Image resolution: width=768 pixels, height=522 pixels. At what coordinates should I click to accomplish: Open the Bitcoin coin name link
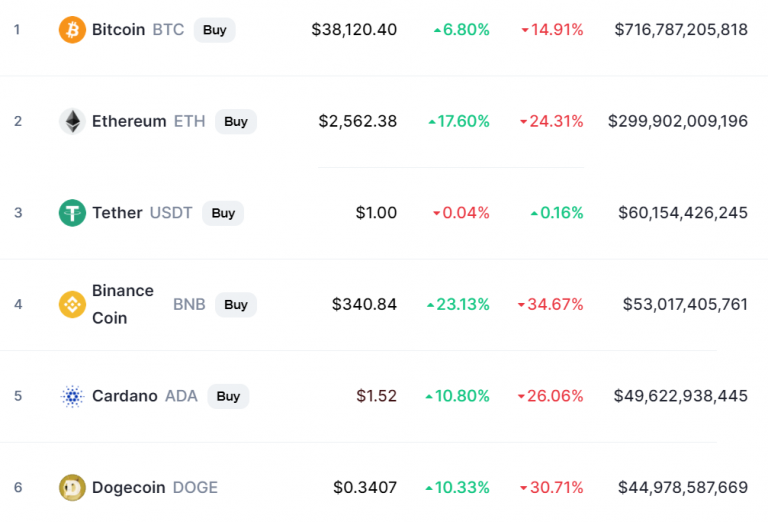tap(119, 30)
